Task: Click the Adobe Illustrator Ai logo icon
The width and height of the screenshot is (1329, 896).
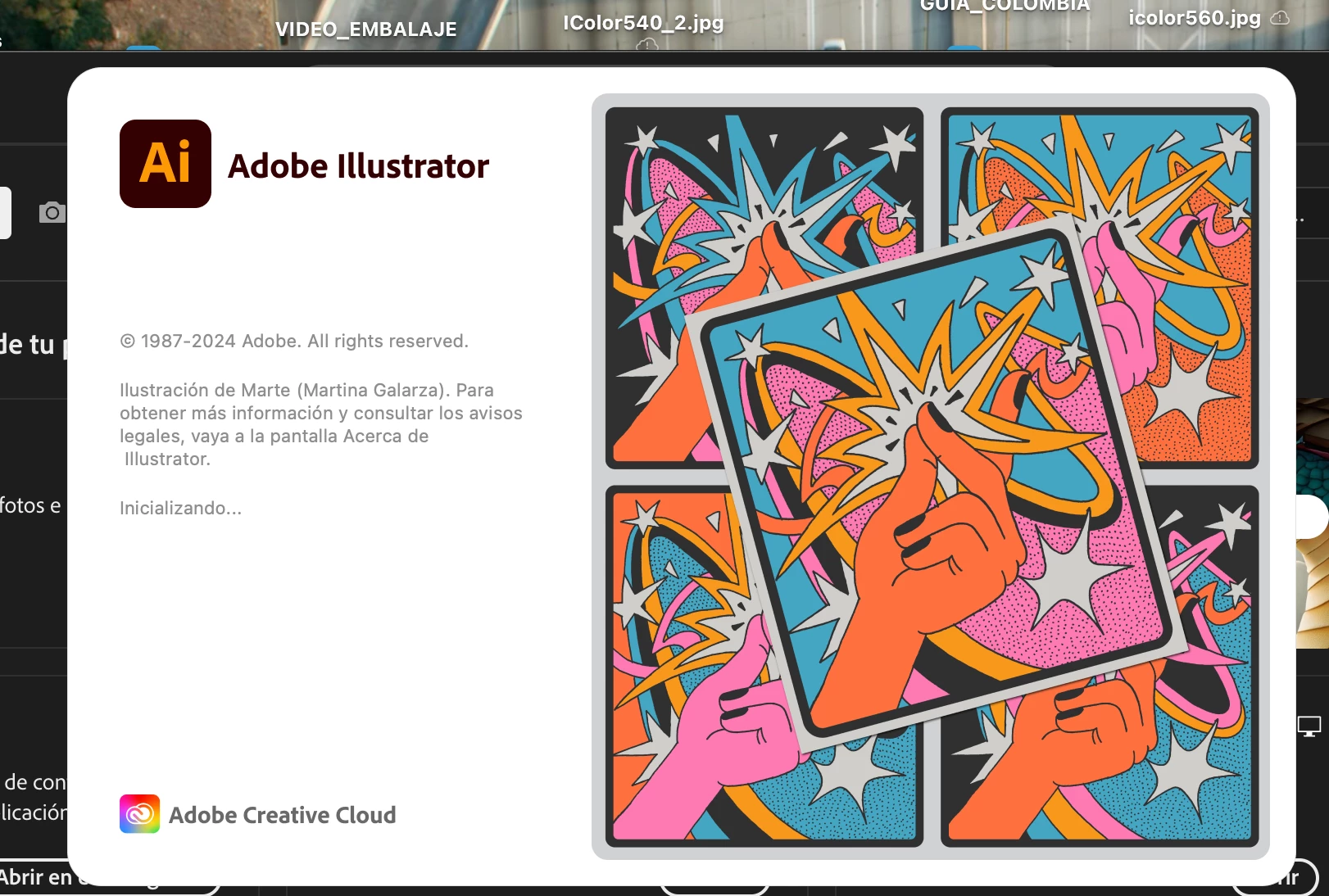Action: (166, 164)
